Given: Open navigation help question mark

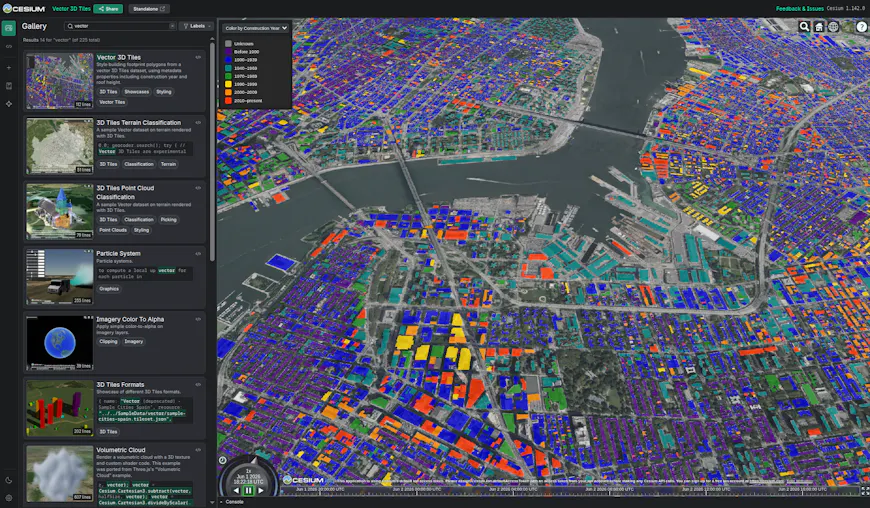Looking at the screenshot, I should (x=862, y=27).
